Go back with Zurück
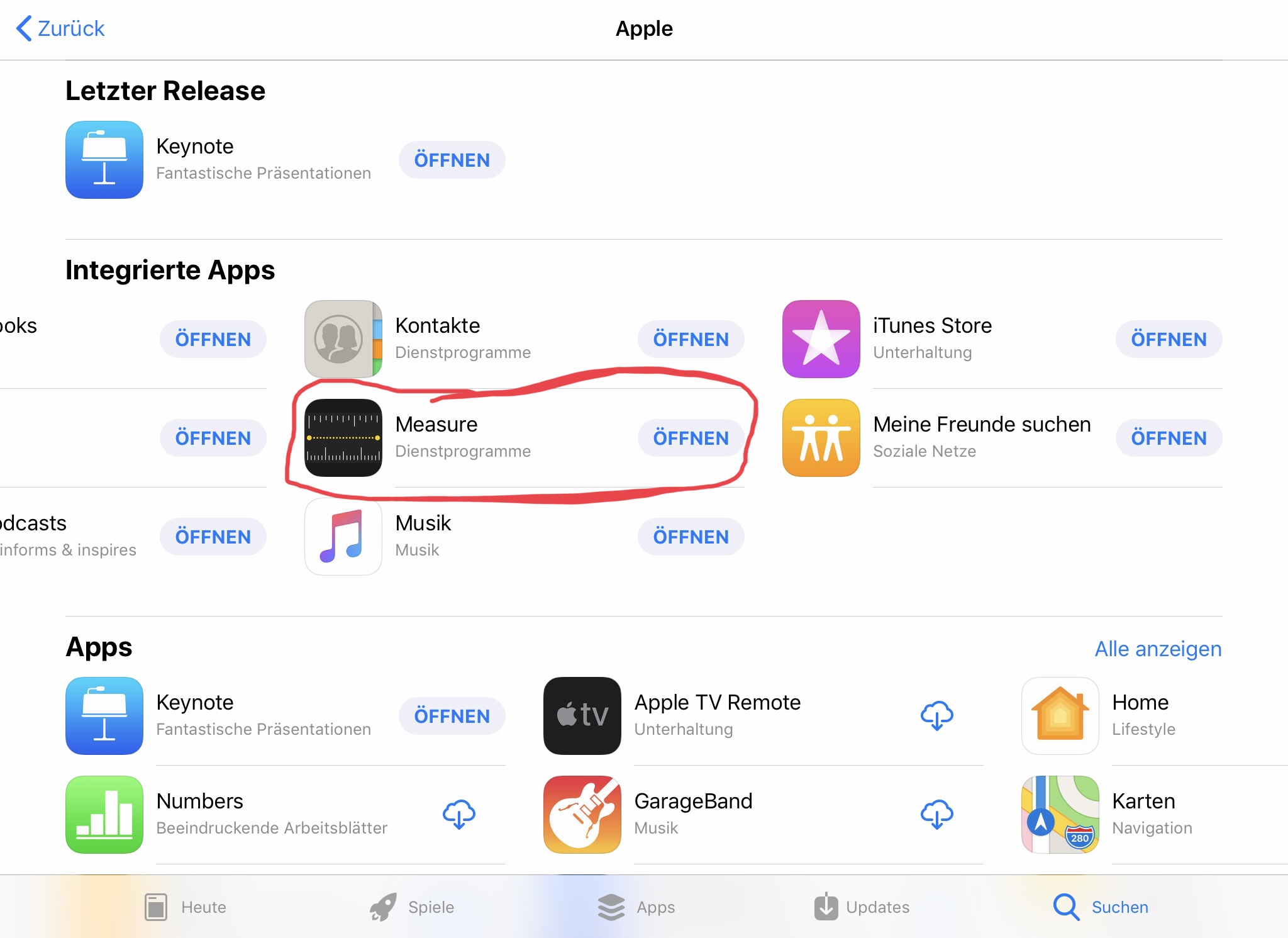This screenshot has height=938, width=1288. [60, 28]
